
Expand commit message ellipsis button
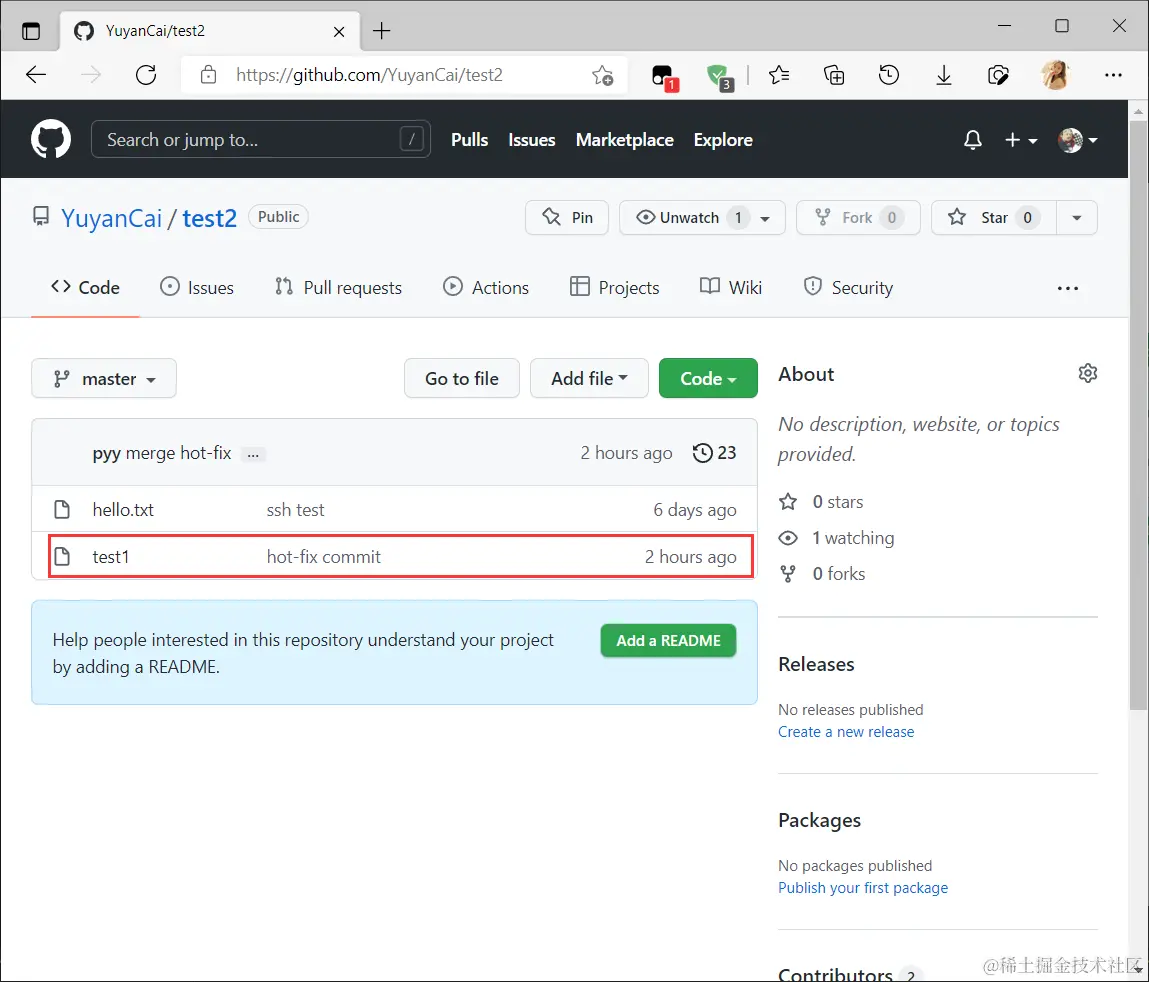(x=253, y=454)
